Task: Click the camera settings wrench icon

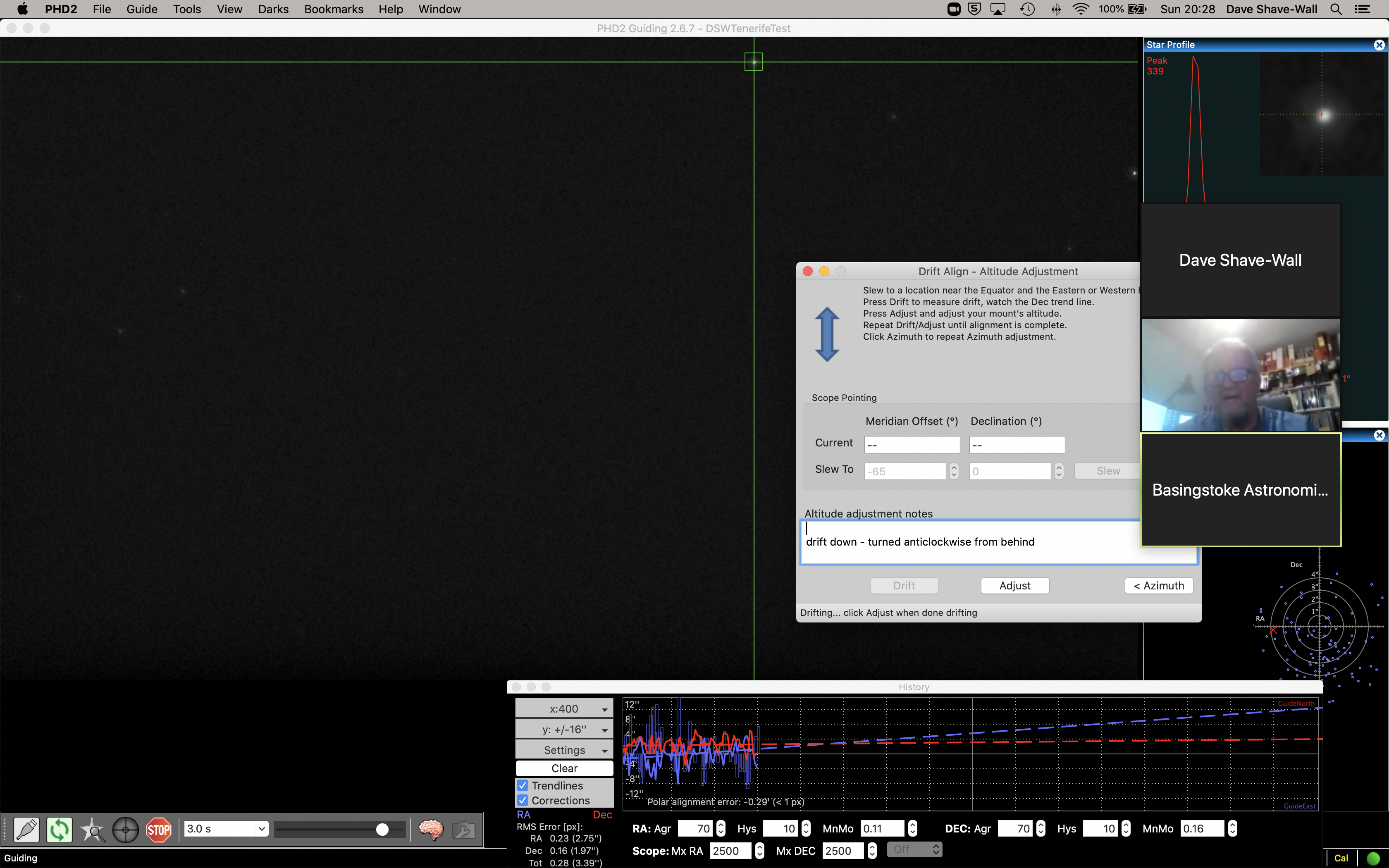Action: (463, 830)
